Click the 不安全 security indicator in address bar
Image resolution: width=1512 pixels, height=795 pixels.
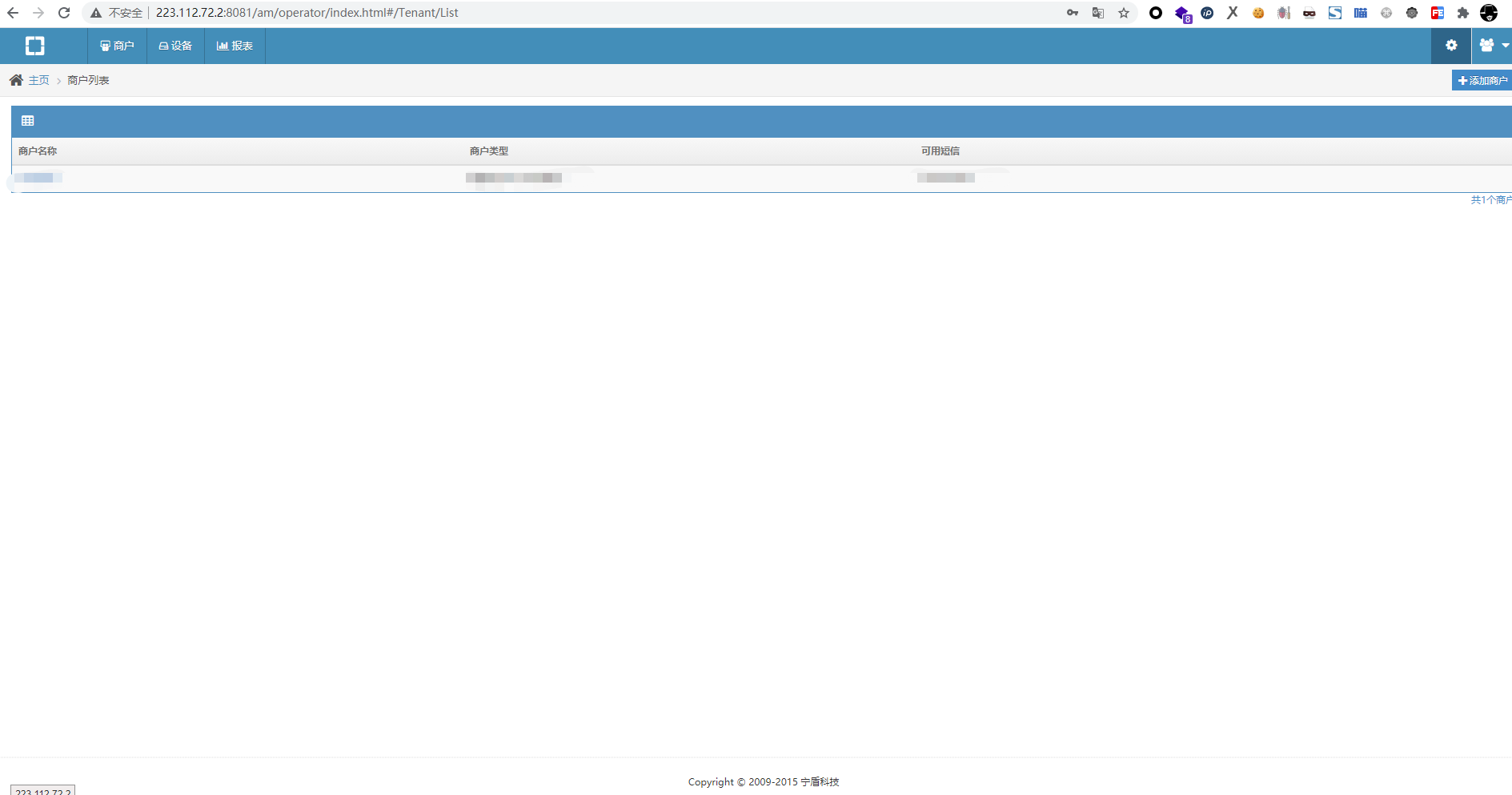tap(118, 13)
